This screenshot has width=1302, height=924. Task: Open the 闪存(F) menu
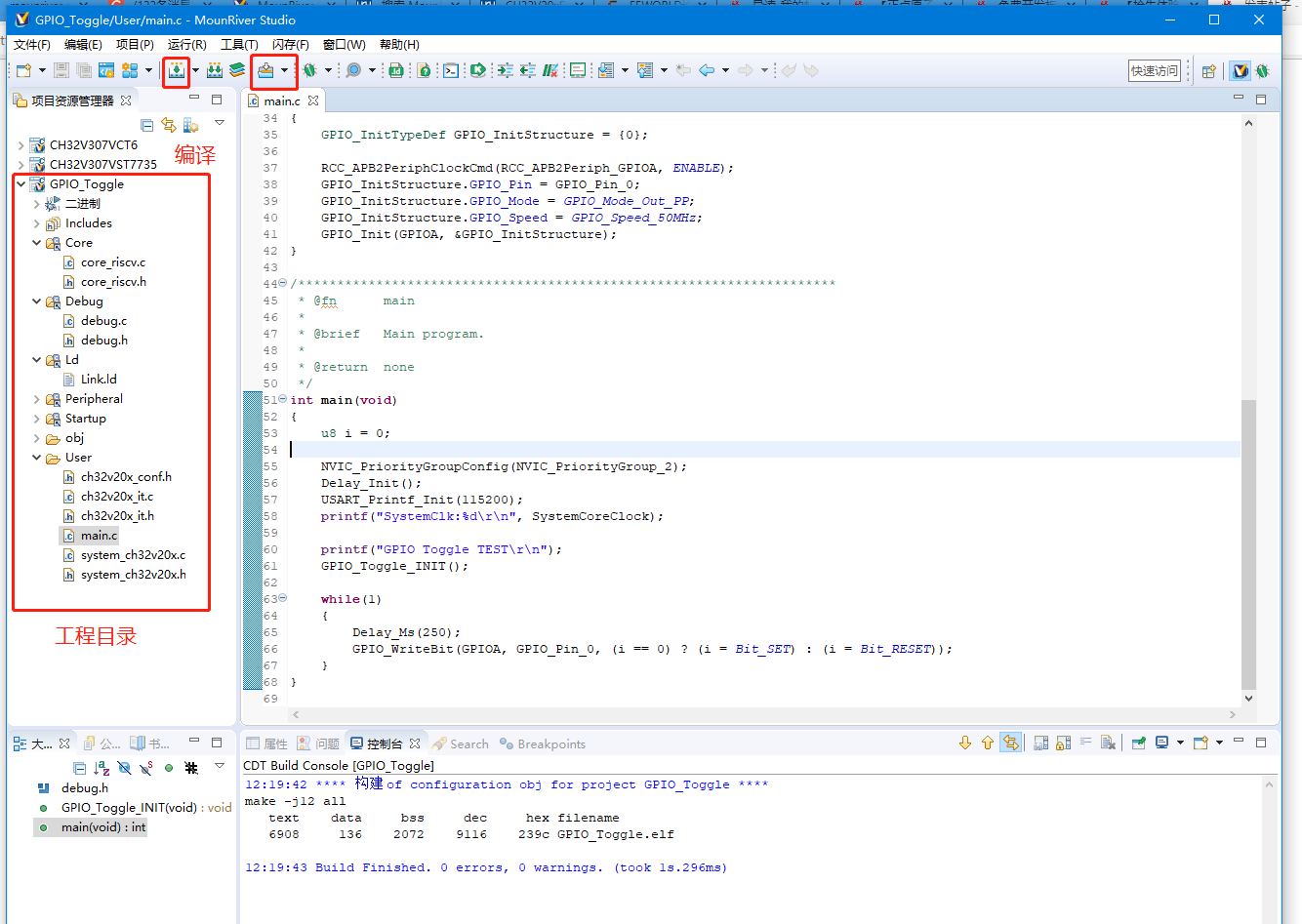click(291, 44)
